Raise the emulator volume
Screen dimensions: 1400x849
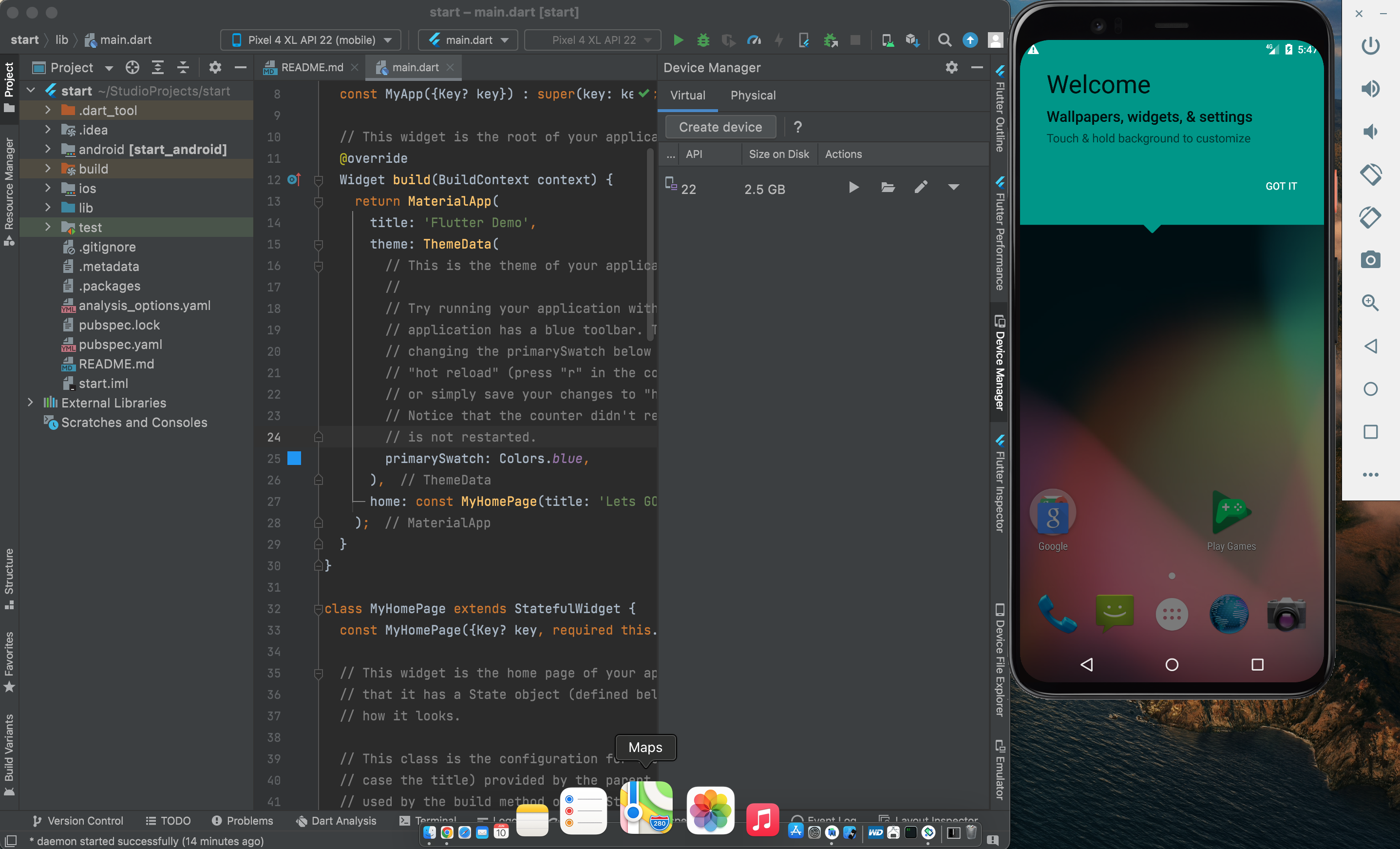click(1370, 89)
